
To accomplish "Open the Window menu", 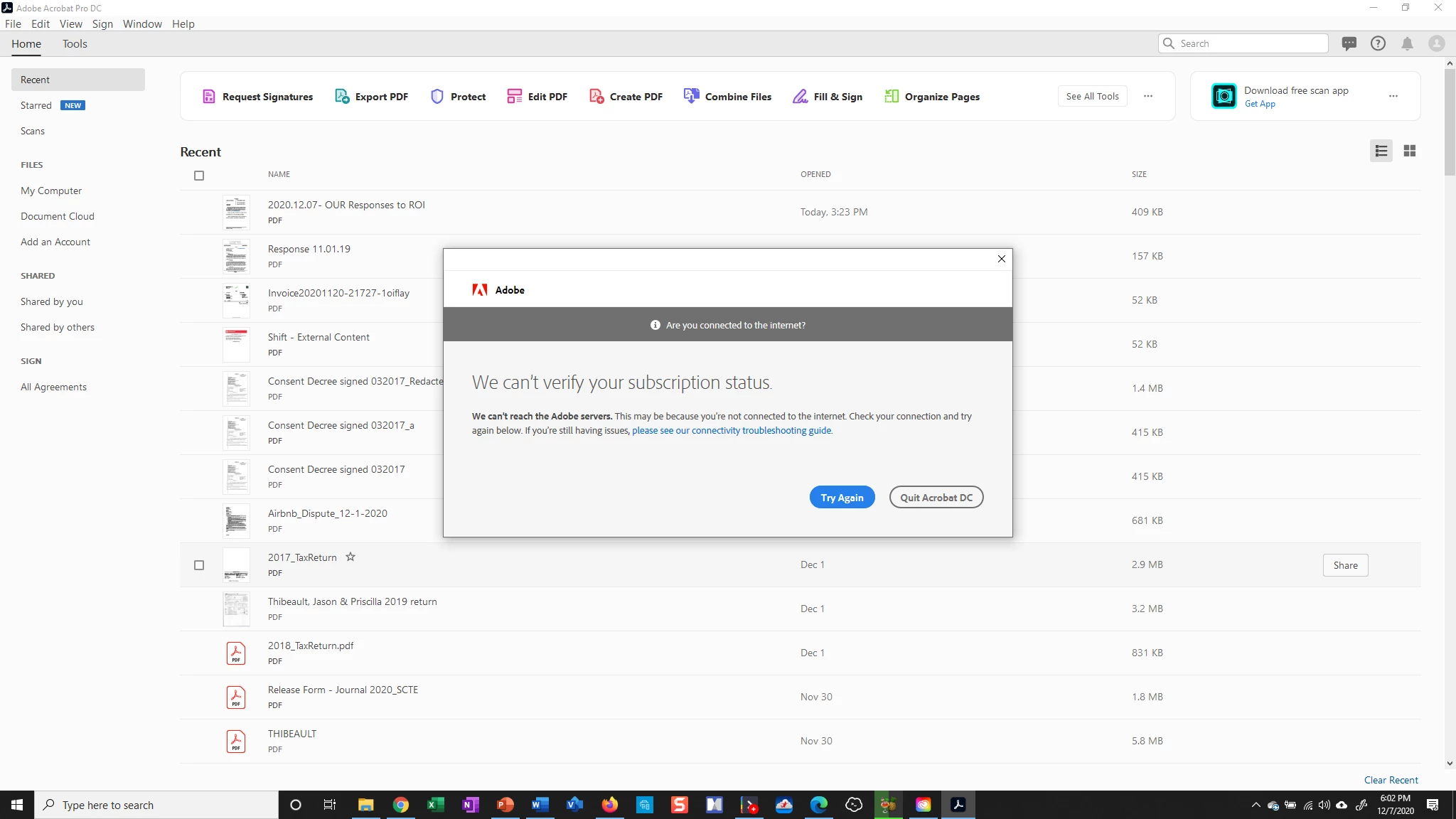I will (142, 24).
